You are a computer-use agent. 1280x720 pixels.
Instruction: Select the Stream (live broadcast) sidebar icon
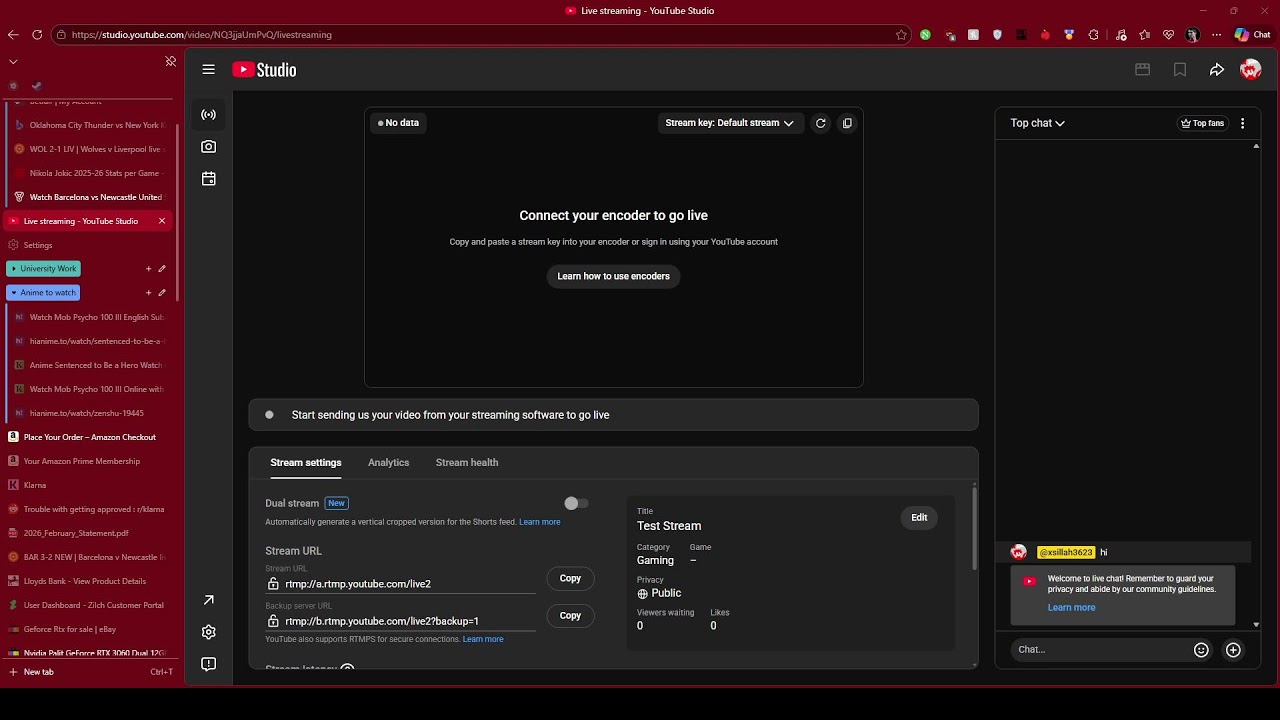coord(208,114)
